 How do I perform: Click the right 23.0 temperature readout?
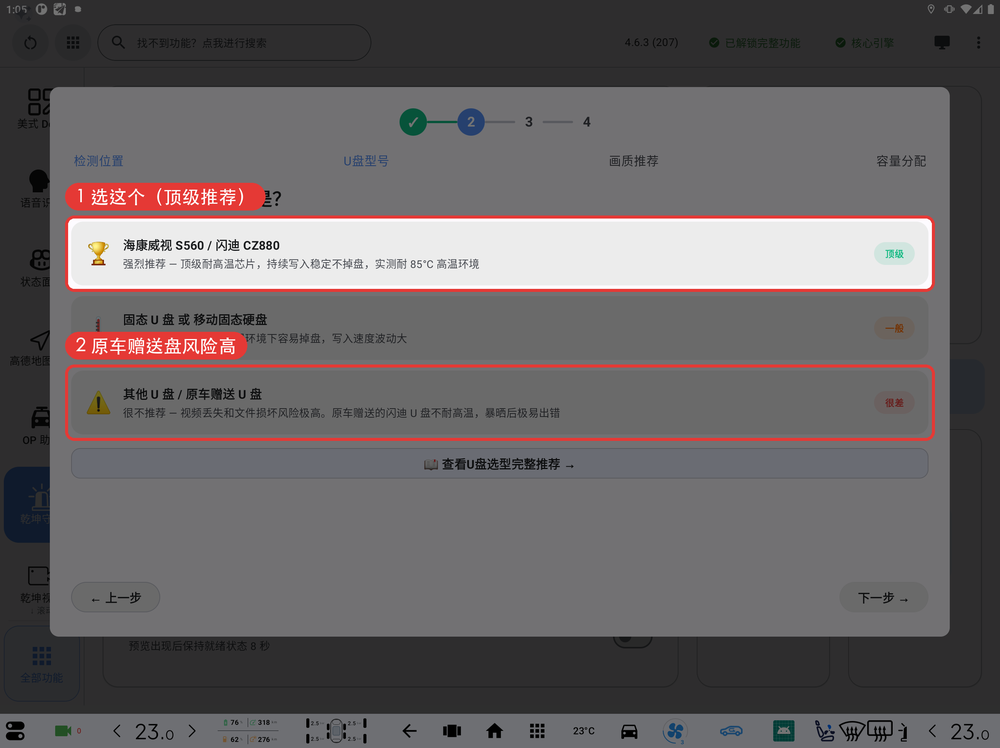[970, 731]
